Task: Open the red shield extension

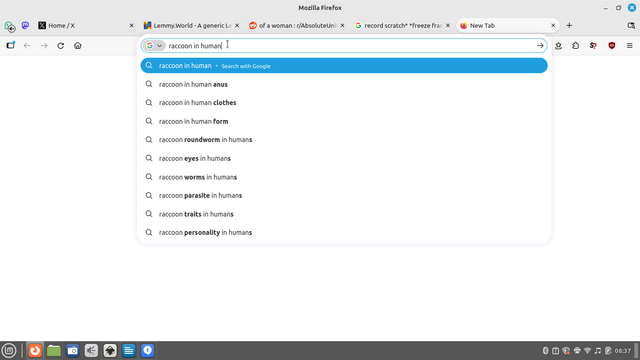Action: tap(611, 46)
